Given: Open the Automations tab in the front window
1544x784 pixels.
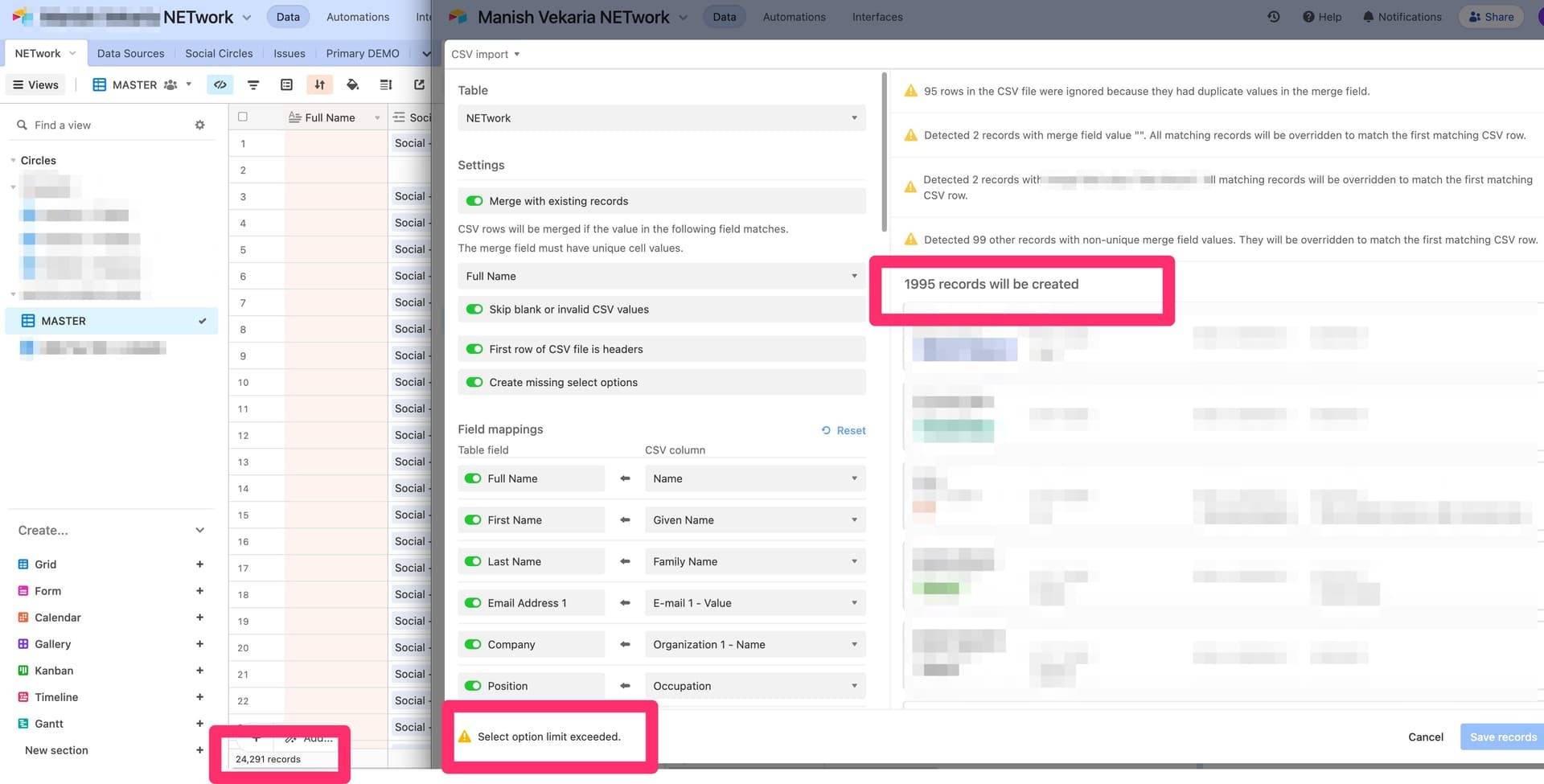Looking at the screenshot, I should [x=794, y=17].
